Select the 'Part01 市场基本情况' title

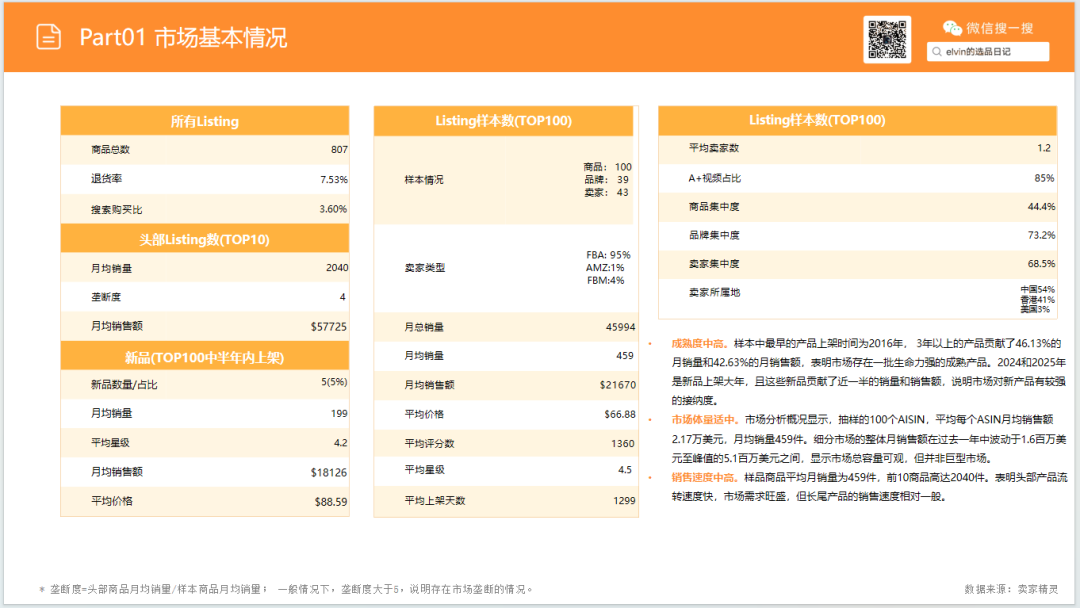[x=183, y=37]
